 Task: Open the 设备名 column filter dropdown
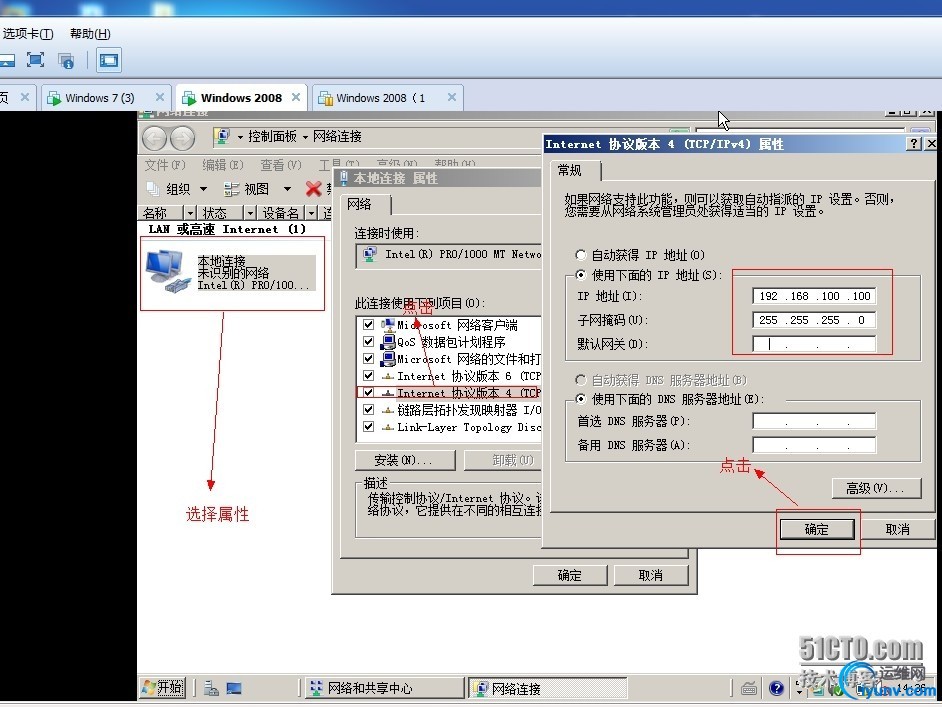pyautogui.click(x=311, y=213)
